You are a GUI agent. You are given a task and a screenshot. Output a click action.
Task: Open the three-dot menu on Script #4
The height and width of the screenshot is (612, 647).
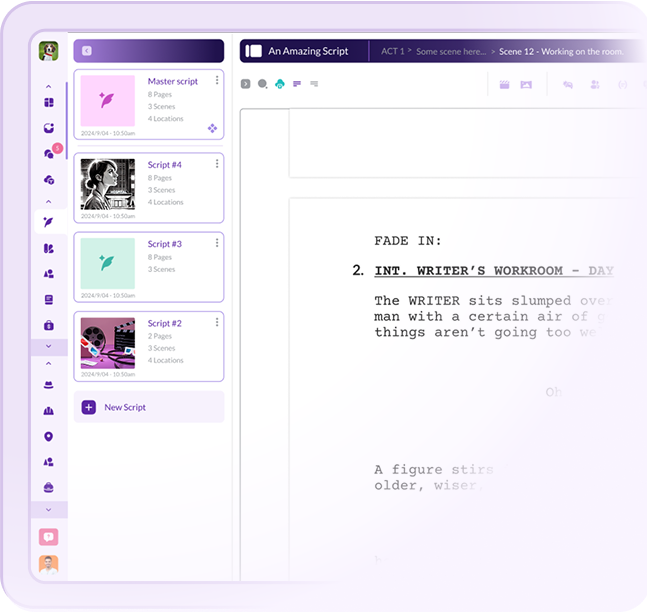pos(216,163)
